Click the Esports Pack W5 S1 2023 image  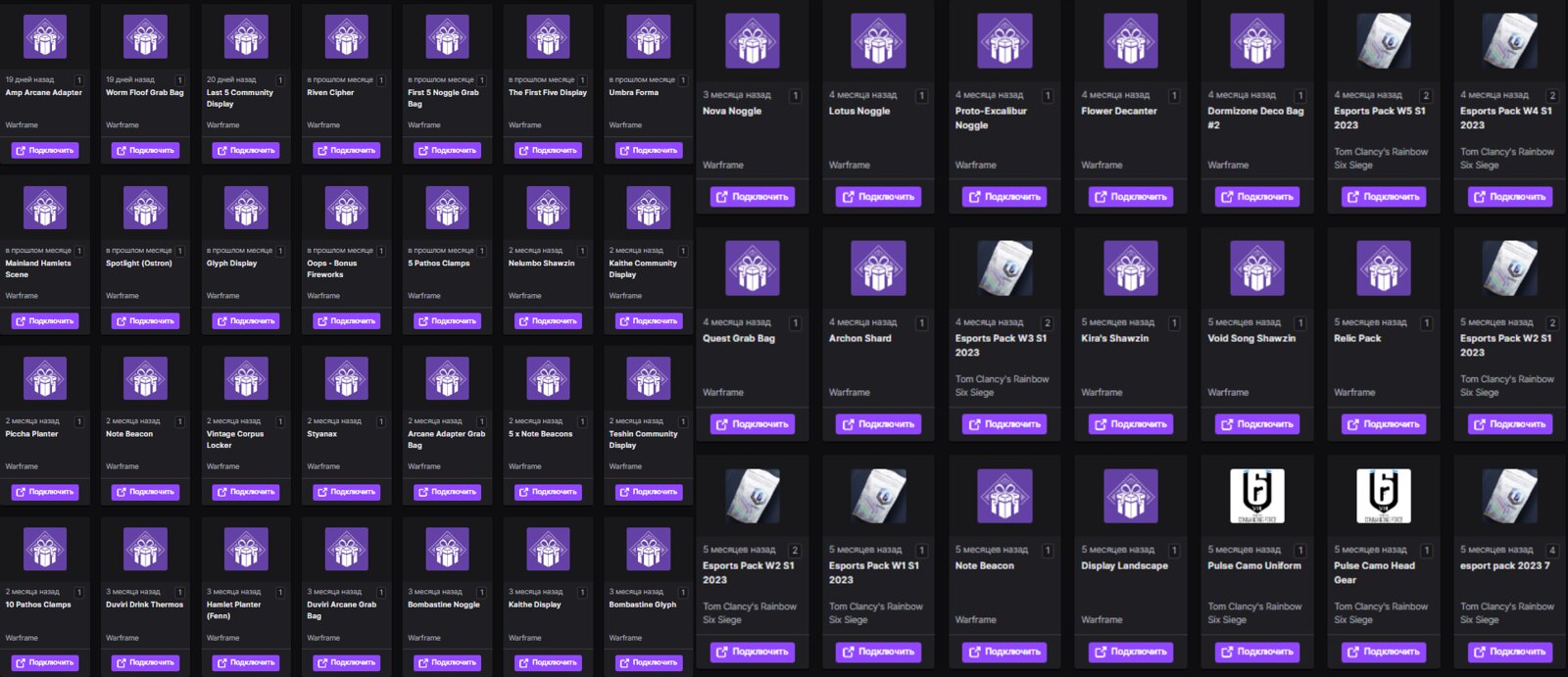[x=1384, y=41]
